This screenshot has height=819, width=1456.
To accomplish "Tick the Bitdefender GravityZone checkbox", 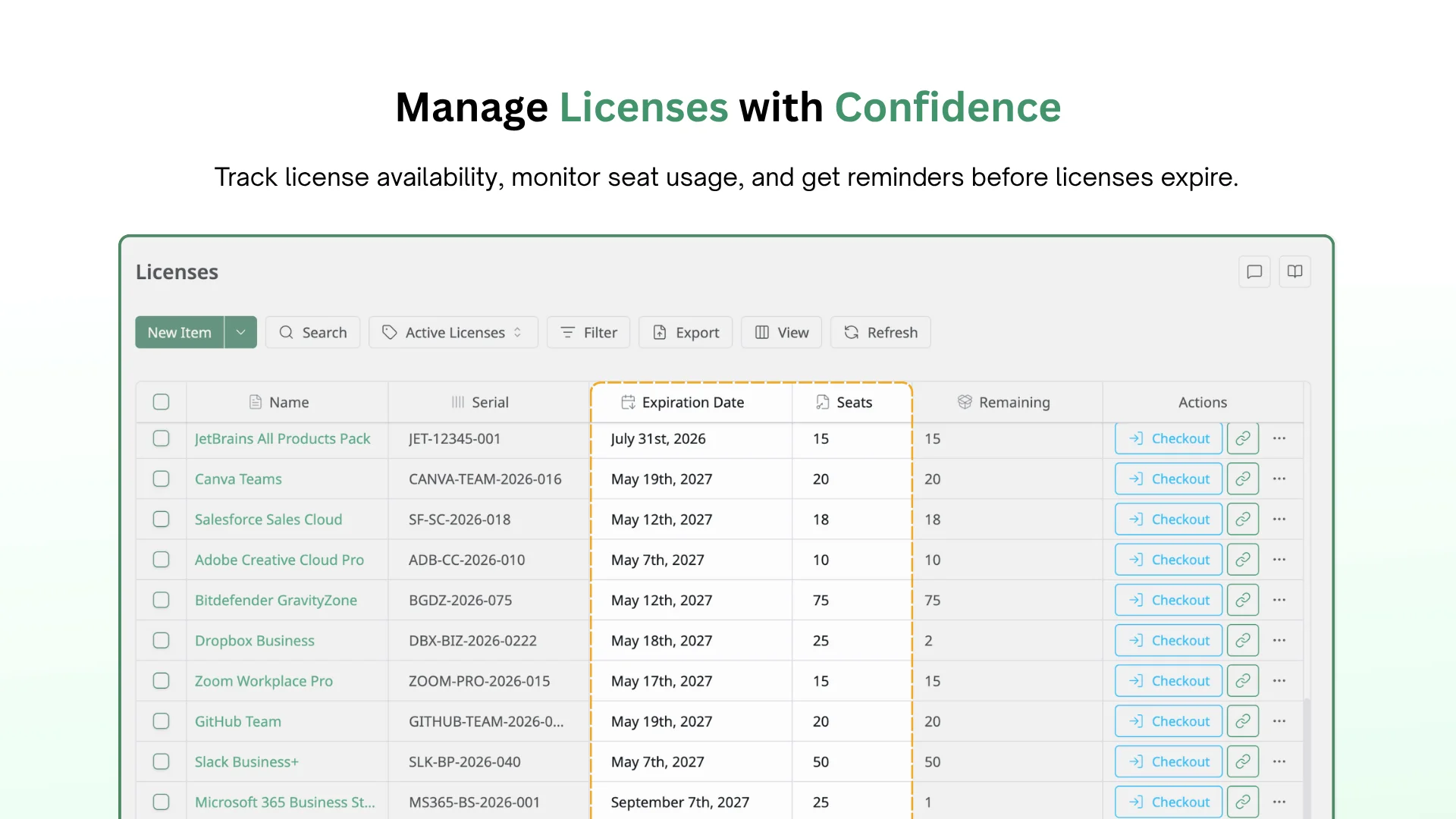I will click(x=161, y=600).
